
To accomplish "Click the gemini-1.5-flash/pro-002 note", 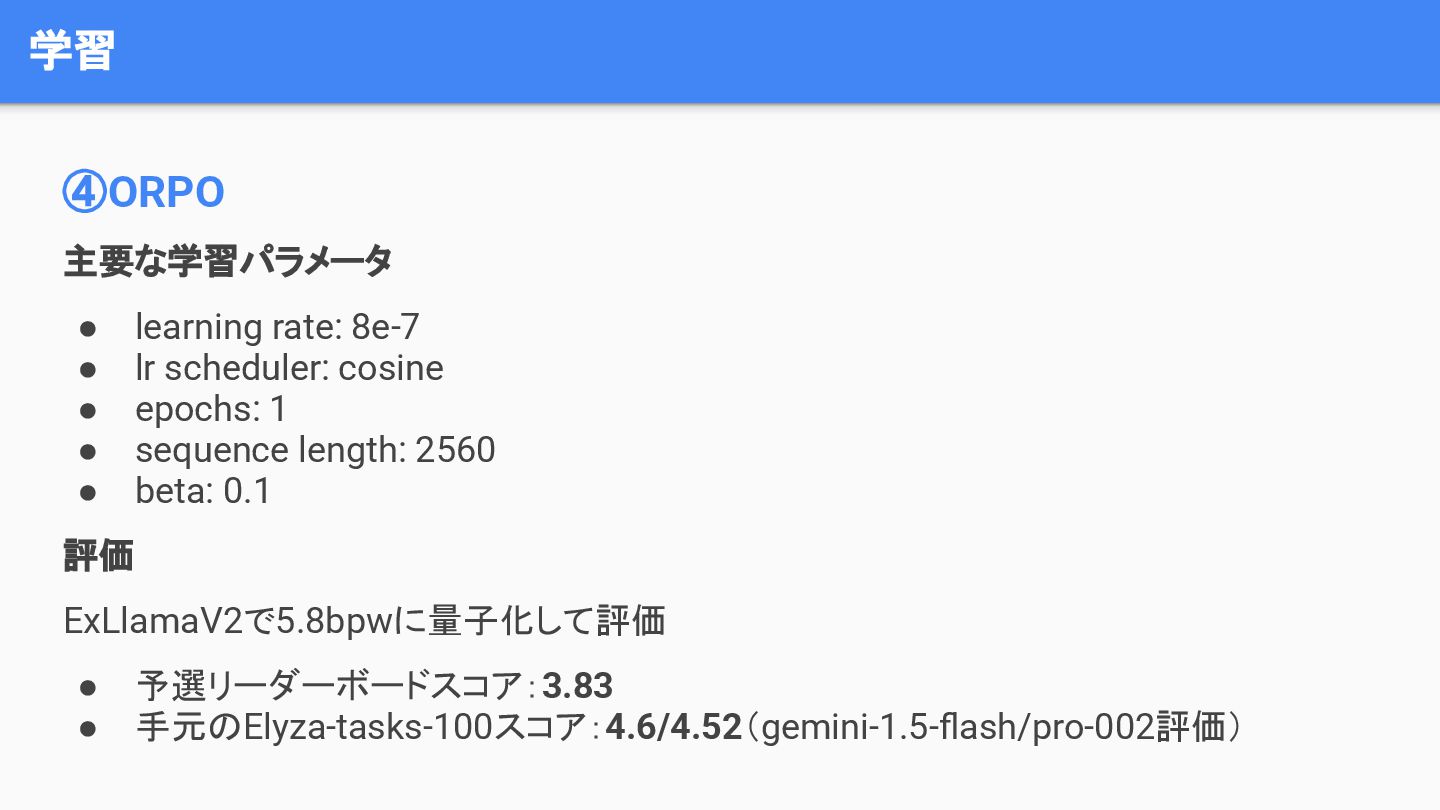I will [994, 727].
